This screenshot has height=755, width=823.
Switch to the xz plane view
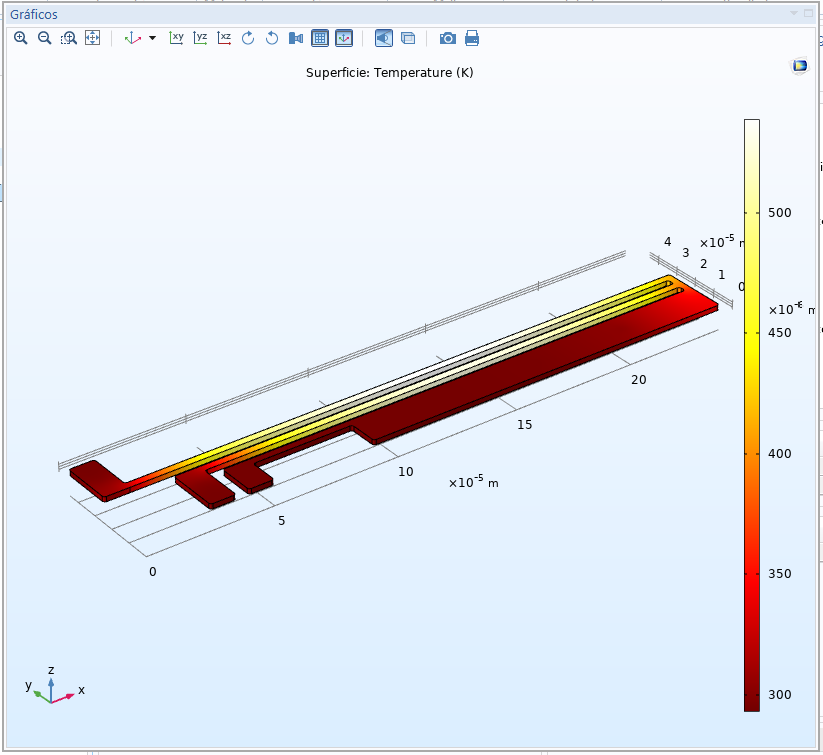coord(225,38)
